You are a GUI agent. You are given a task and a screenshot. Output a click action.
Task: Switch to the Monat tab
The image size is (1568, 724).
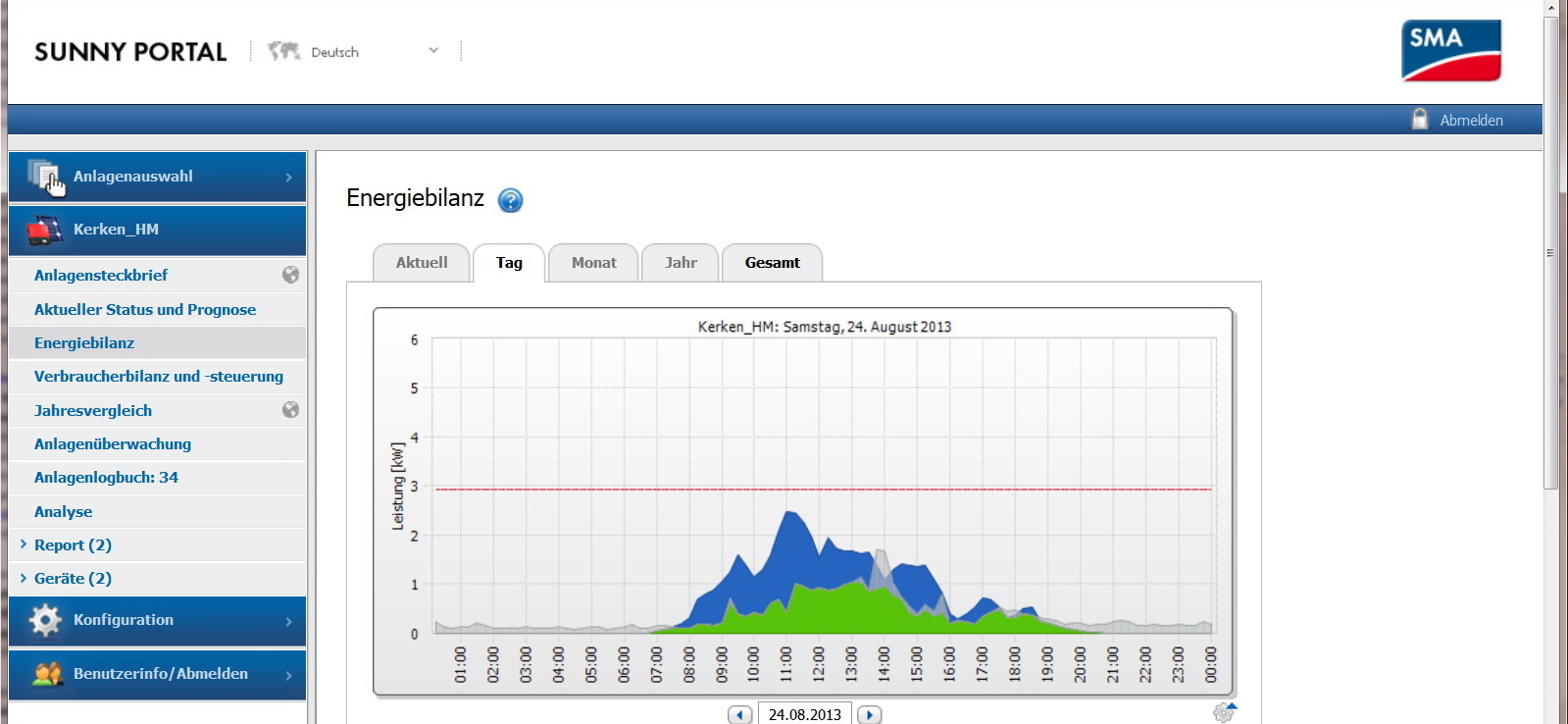(x=593, y=263)
